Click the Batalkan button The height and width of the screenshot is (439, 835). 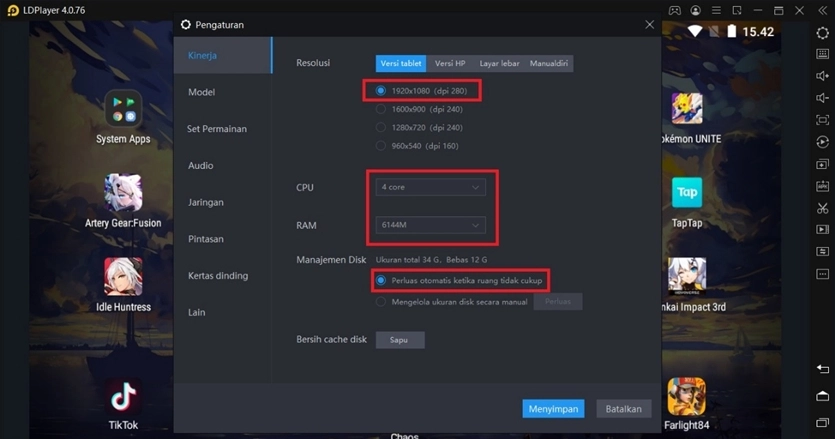624,409
